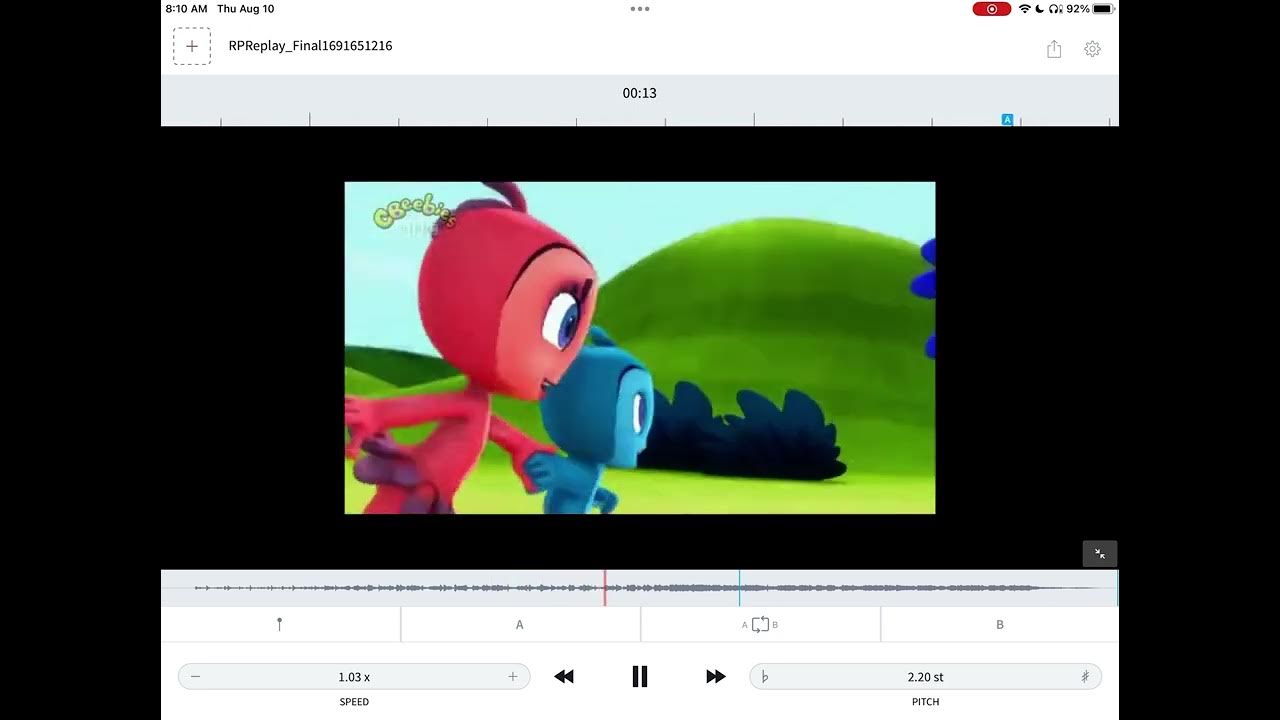Click the SPEED label
The width and height of the screenshot is (1280, 720).
[354, 702]
